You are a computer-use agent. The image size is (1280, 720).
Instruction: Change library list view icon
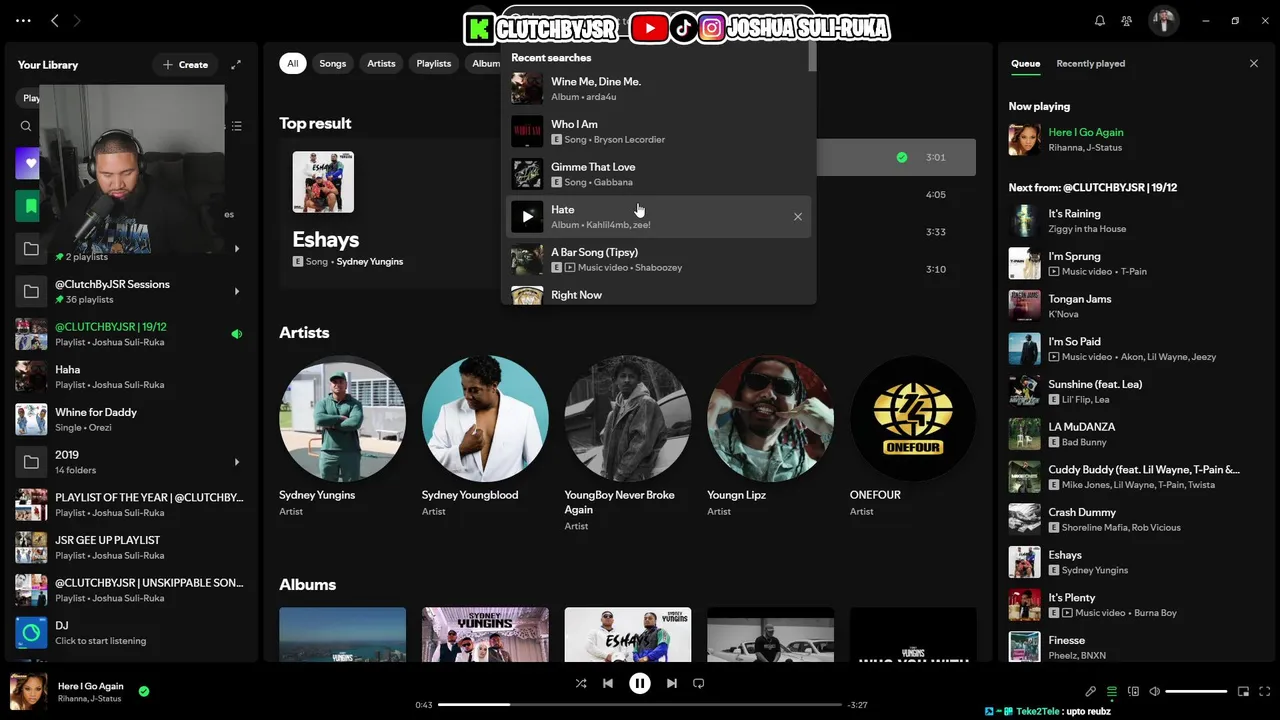coord(237,126)
